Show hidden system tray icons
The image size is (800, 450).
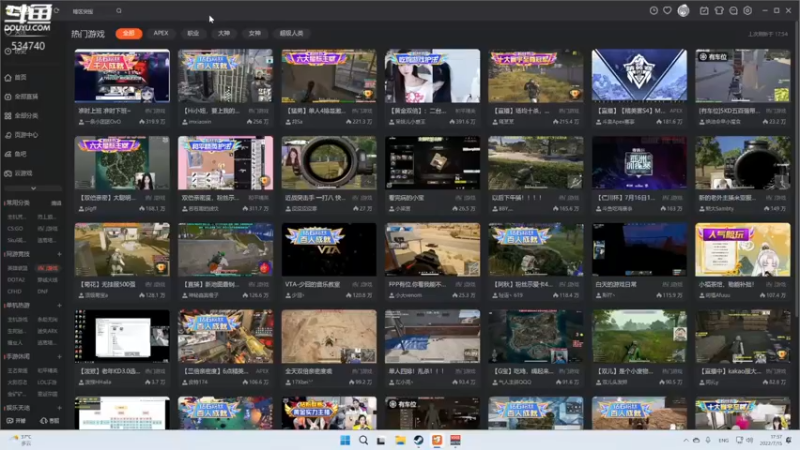(x=686, y=440)
